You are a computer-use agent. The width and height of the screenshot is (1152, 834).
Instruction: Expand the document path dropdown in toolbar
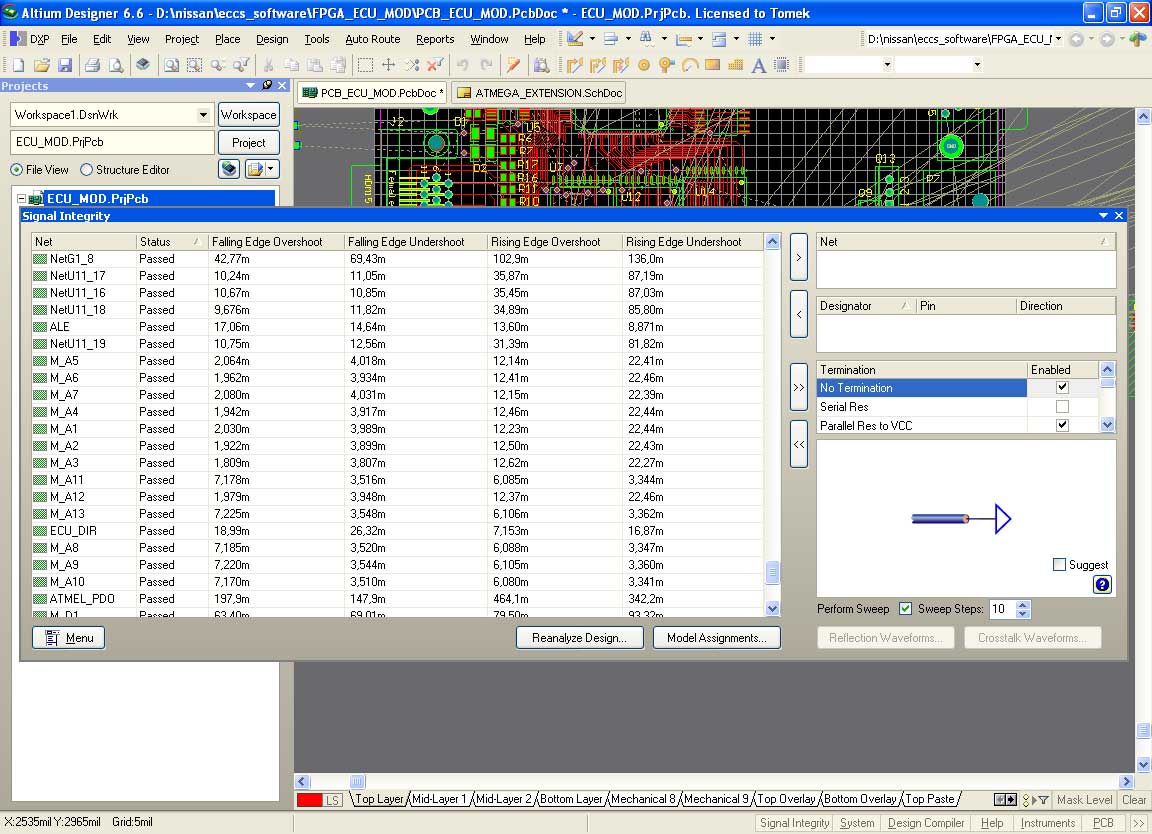1058,39
